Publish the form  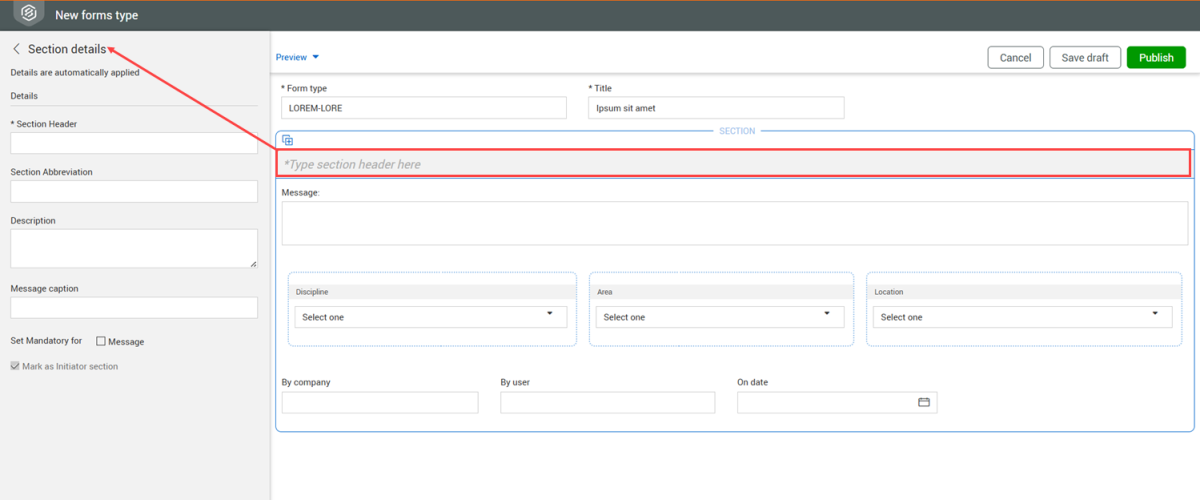[1155, 58]
